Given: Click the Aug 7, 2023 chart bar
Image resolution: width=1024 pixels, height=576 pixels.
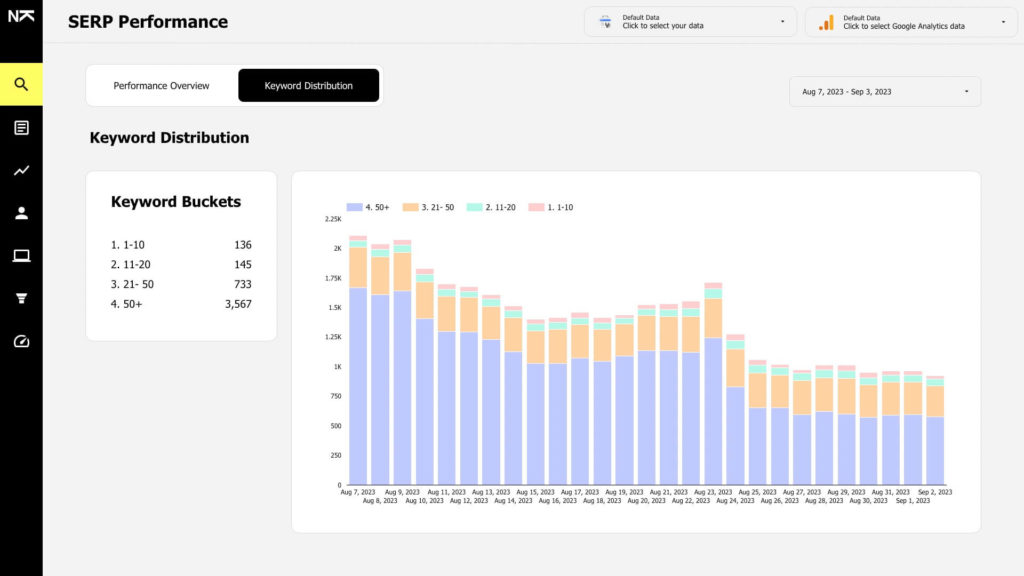Looking at the screenshot, I should pyautogui.click(x=358, y=360).
